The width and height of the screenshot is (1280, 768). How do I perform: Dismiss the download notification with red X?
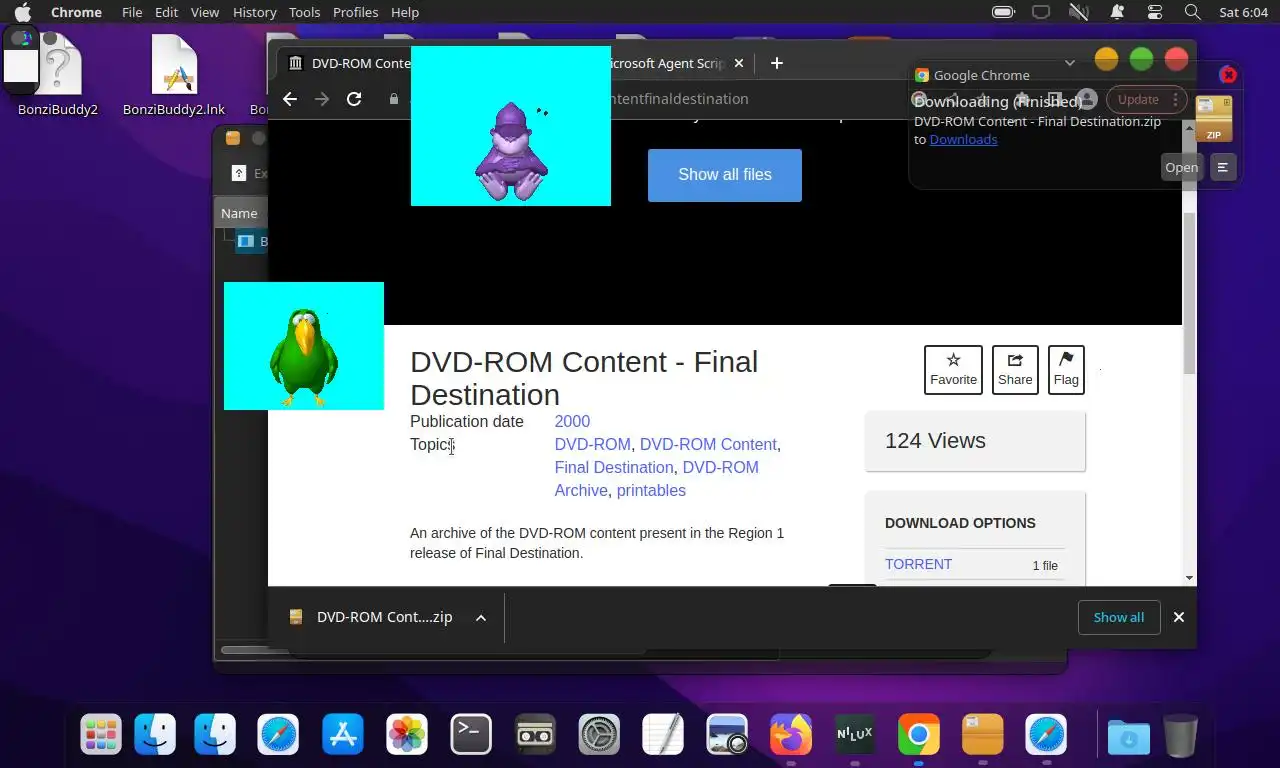point(1229,75)
